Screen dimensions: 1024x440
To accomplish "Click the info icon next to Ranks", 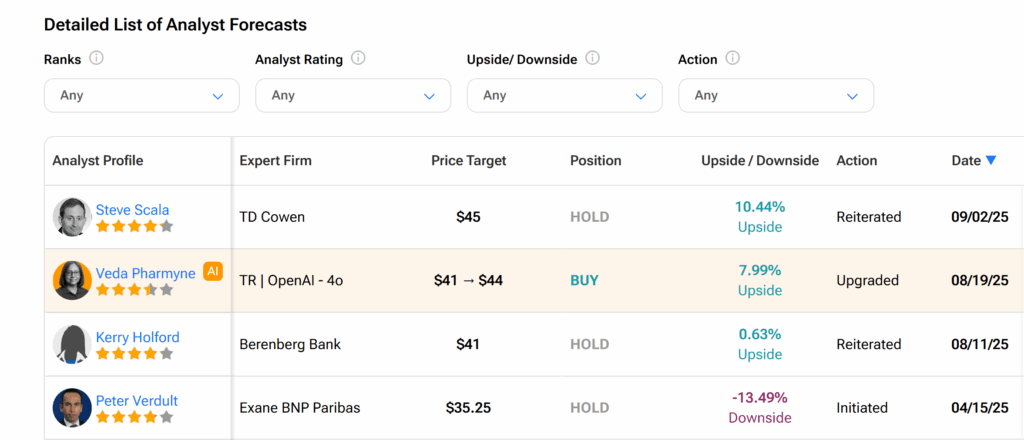I will click(x=97, y=59).
